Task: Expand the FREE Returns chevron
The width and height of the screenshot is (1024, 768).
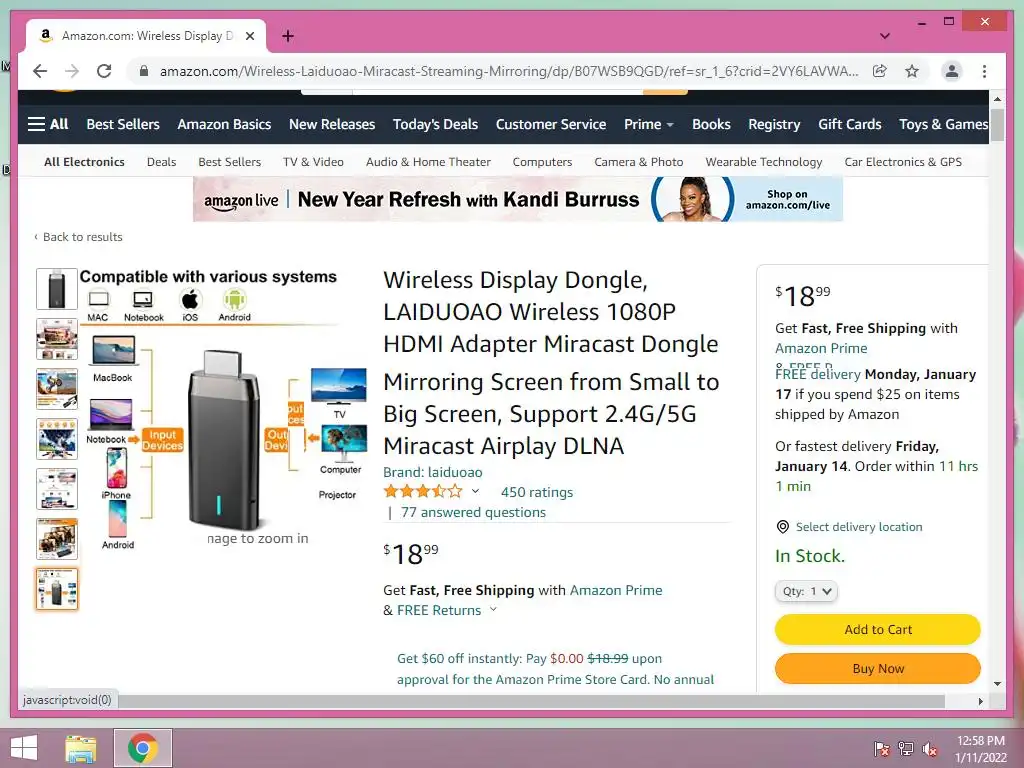Action: (494, 609)
